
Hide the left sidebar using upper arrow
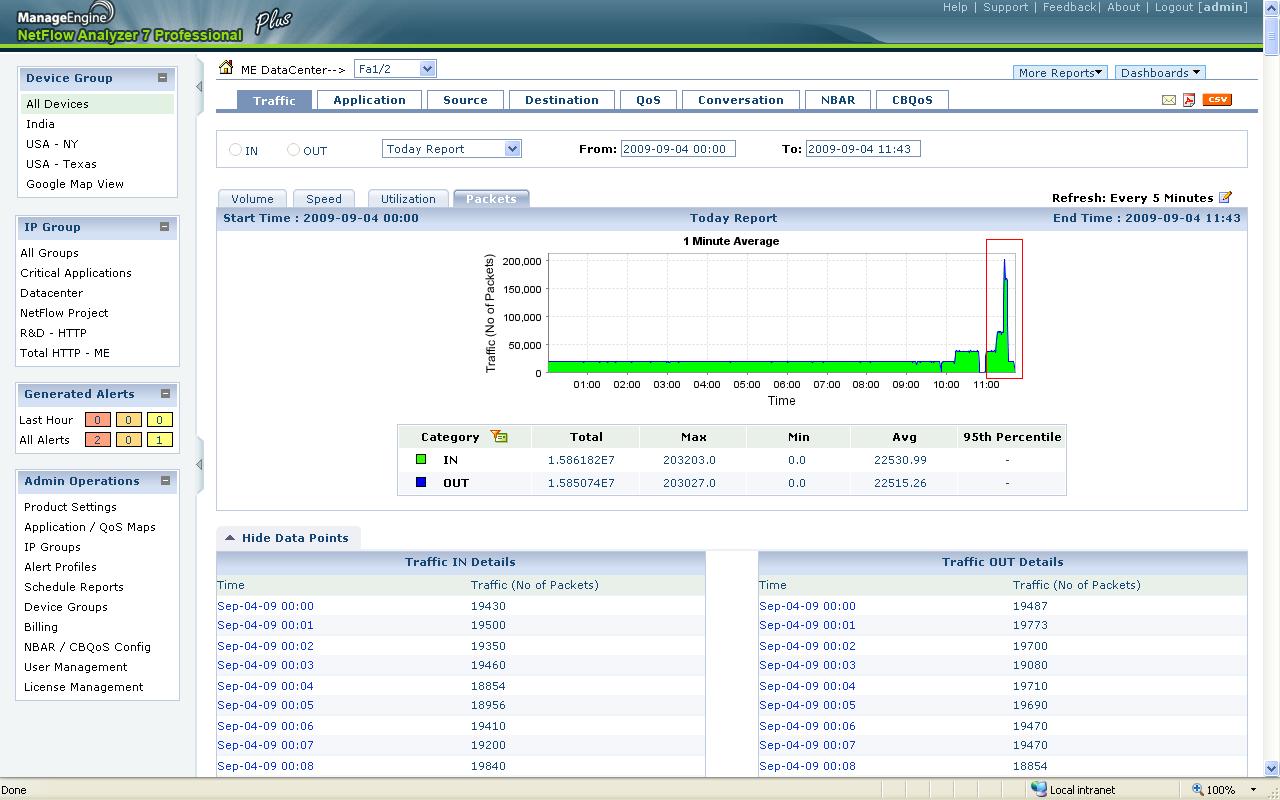[x=198, y=86]
